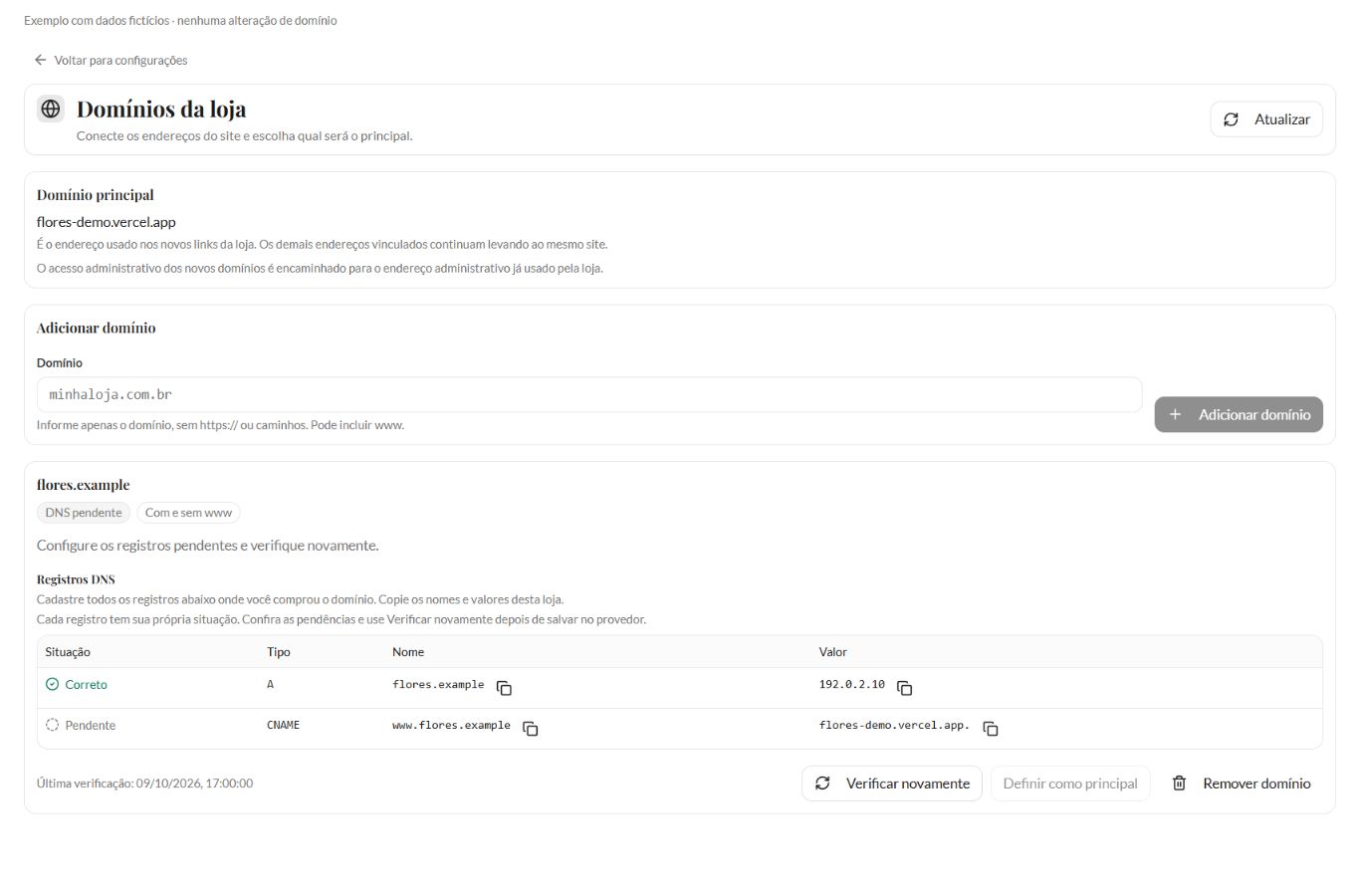Click the flores-demo.vercel.app. value text in table

pyautogui.click(x=894, y=726)
